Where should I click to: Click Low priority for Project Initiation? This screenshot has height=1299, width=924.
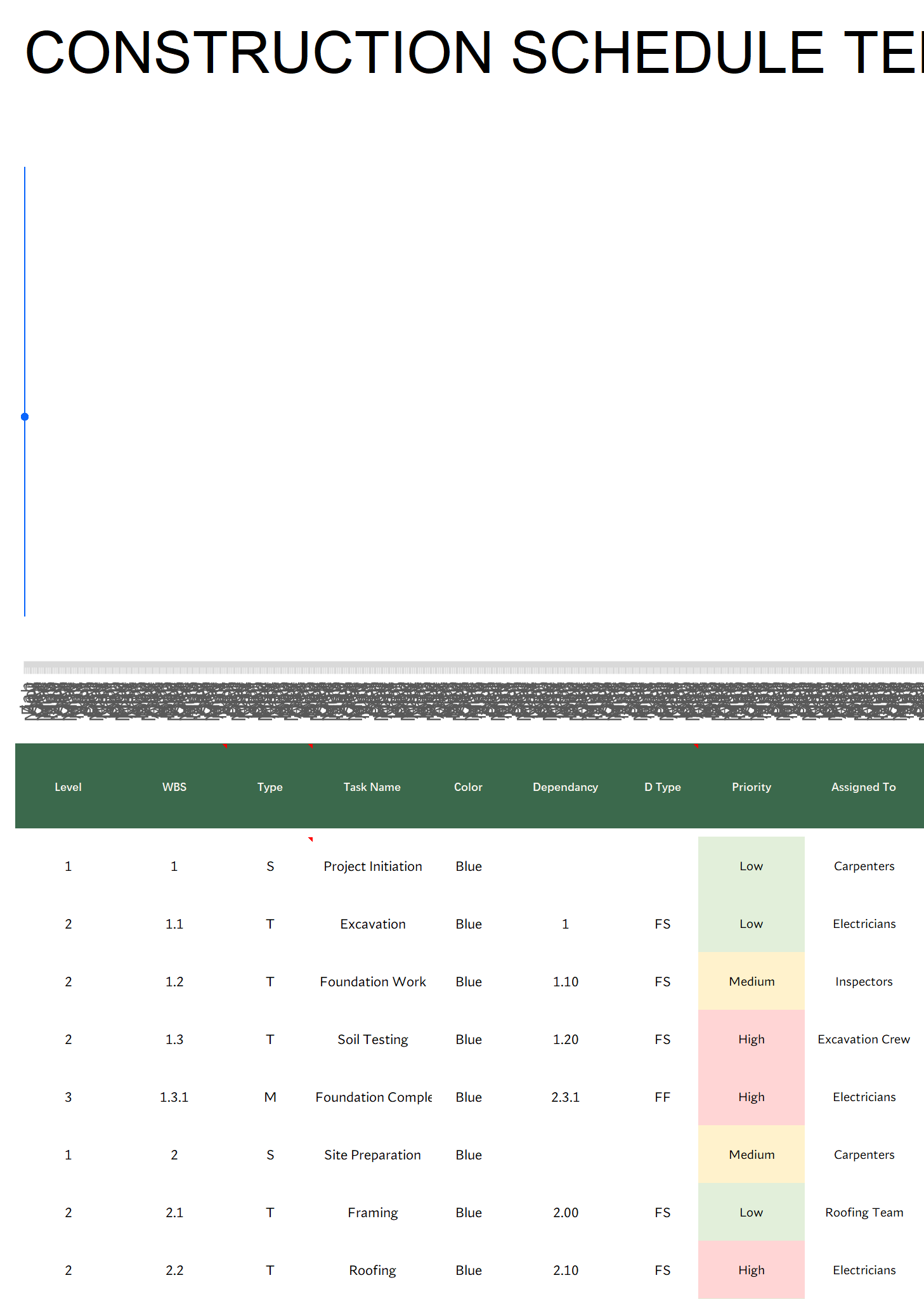pos(752,866)
